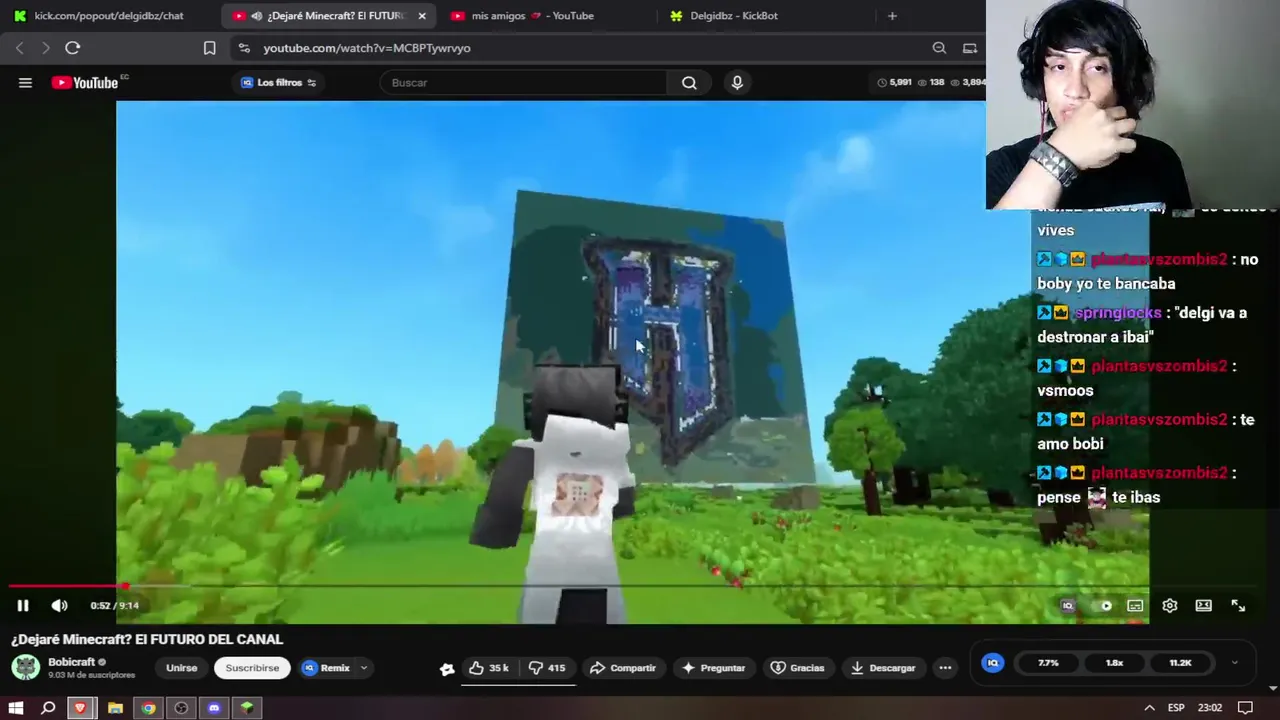Click the browser zoom magnifier icon
The height and width of the screenshot is (720, 1280).
(939, 48)
